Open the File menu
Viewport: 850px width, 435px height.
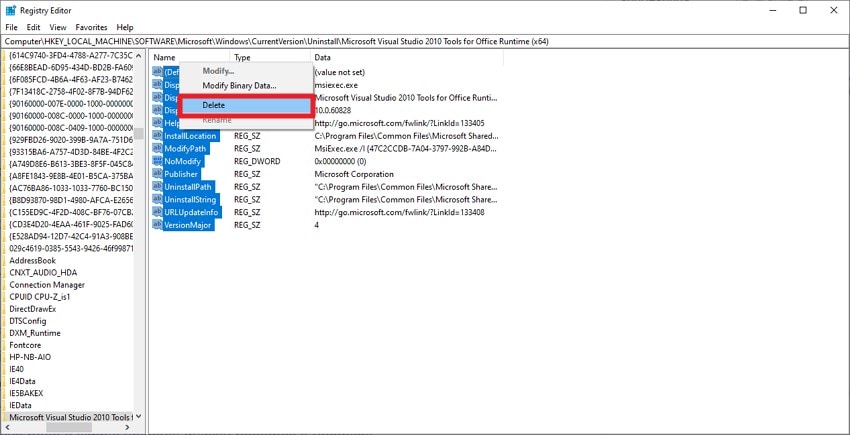pyautogui.click(x=11, y=27)
